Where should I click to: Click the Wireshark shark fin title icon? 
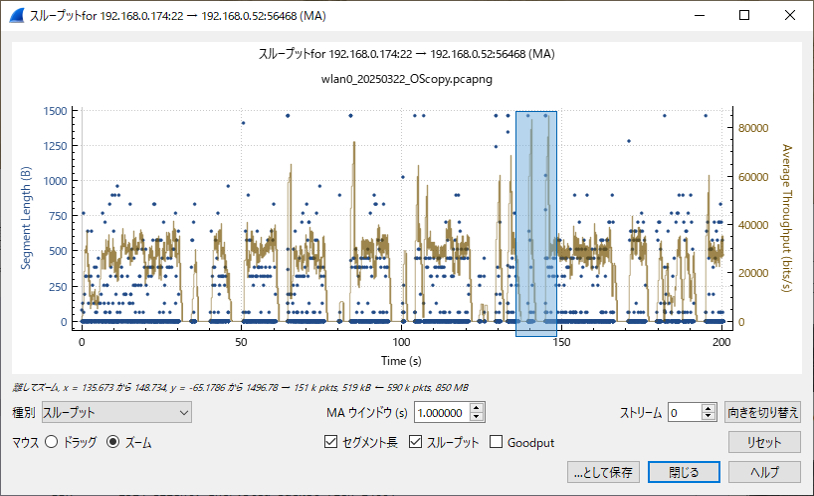pyautogui.click(x=17, y=16)
